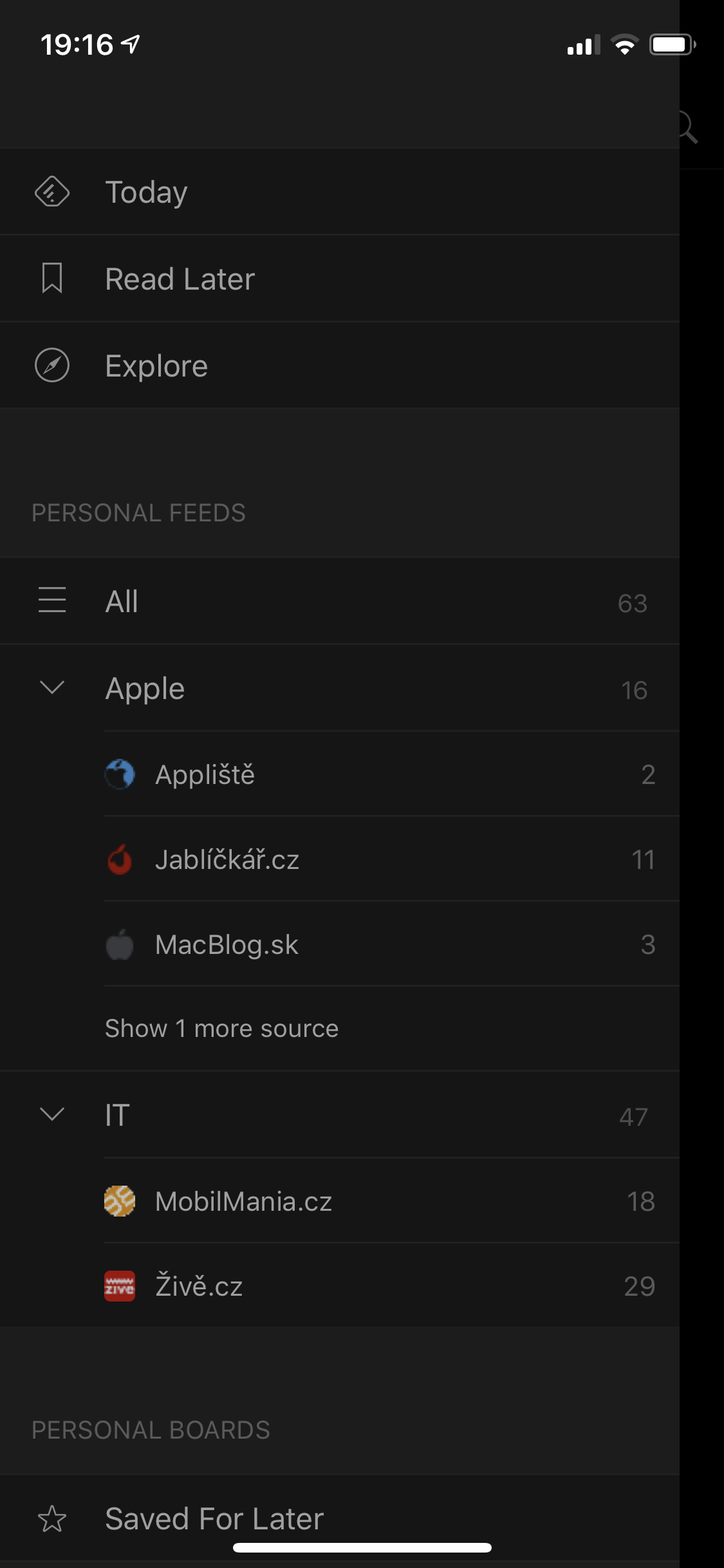Tap the Read Later bookmark icon
724x1568 pixels.
tap(51, 278)
